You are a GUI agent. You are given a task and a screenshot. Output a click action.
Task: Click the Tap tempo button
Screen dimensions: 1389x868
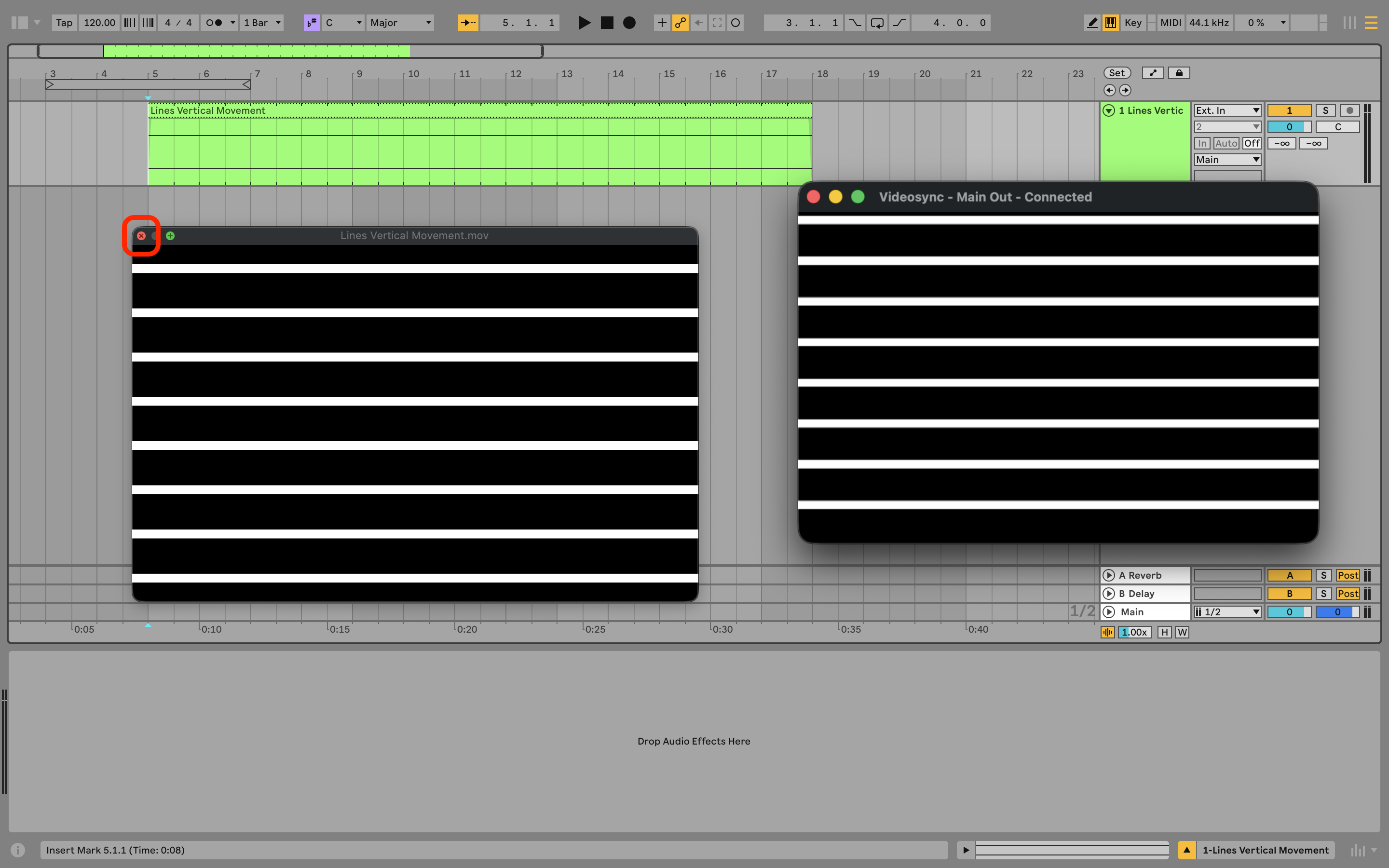point(64,23)
